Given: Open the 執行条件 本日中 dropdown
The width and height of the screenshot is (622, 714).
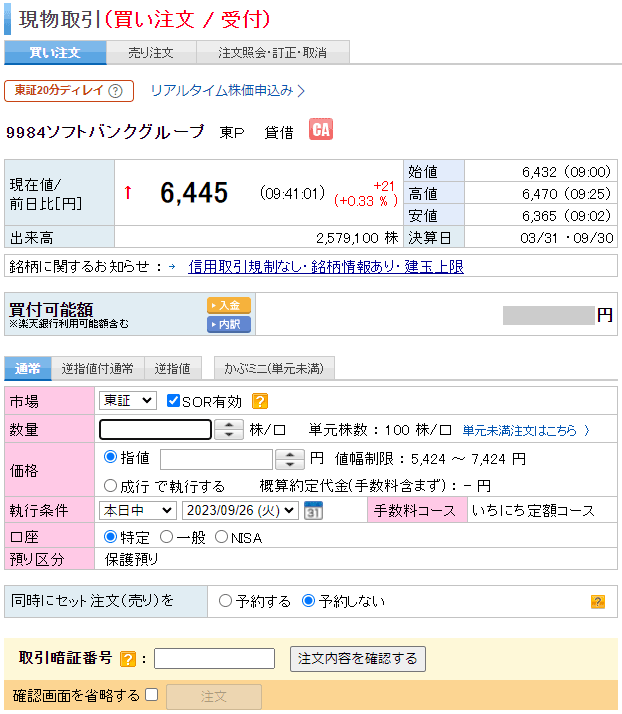Looking at the screenshot, I should [137, 510].
